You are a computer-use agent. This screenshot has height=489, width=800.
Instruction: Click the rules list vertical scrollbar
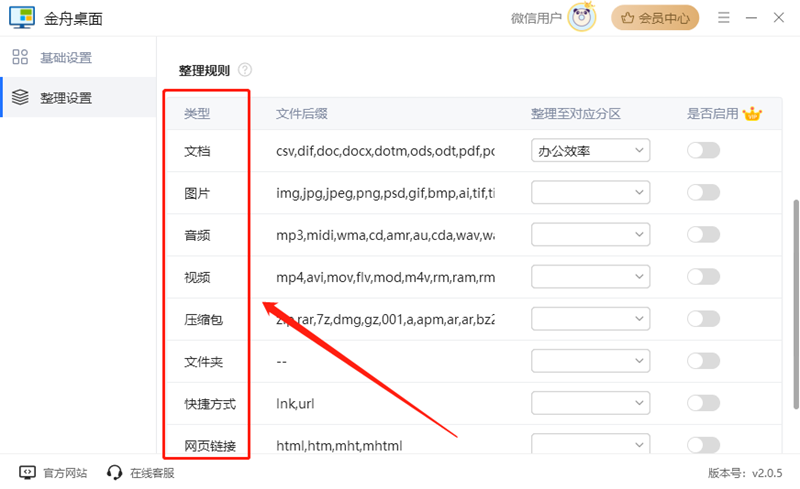[x=796, y=304]
